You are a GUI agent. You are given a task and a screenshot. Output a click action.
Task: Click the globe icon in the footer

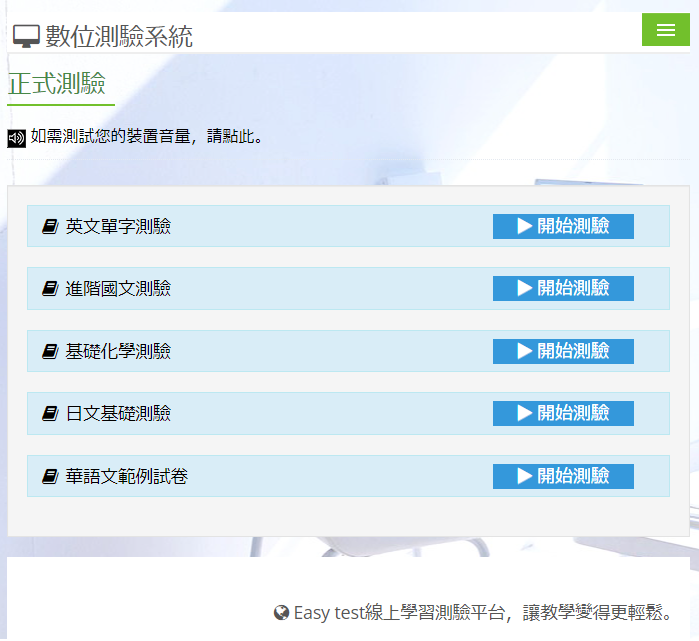pos(281,613)
